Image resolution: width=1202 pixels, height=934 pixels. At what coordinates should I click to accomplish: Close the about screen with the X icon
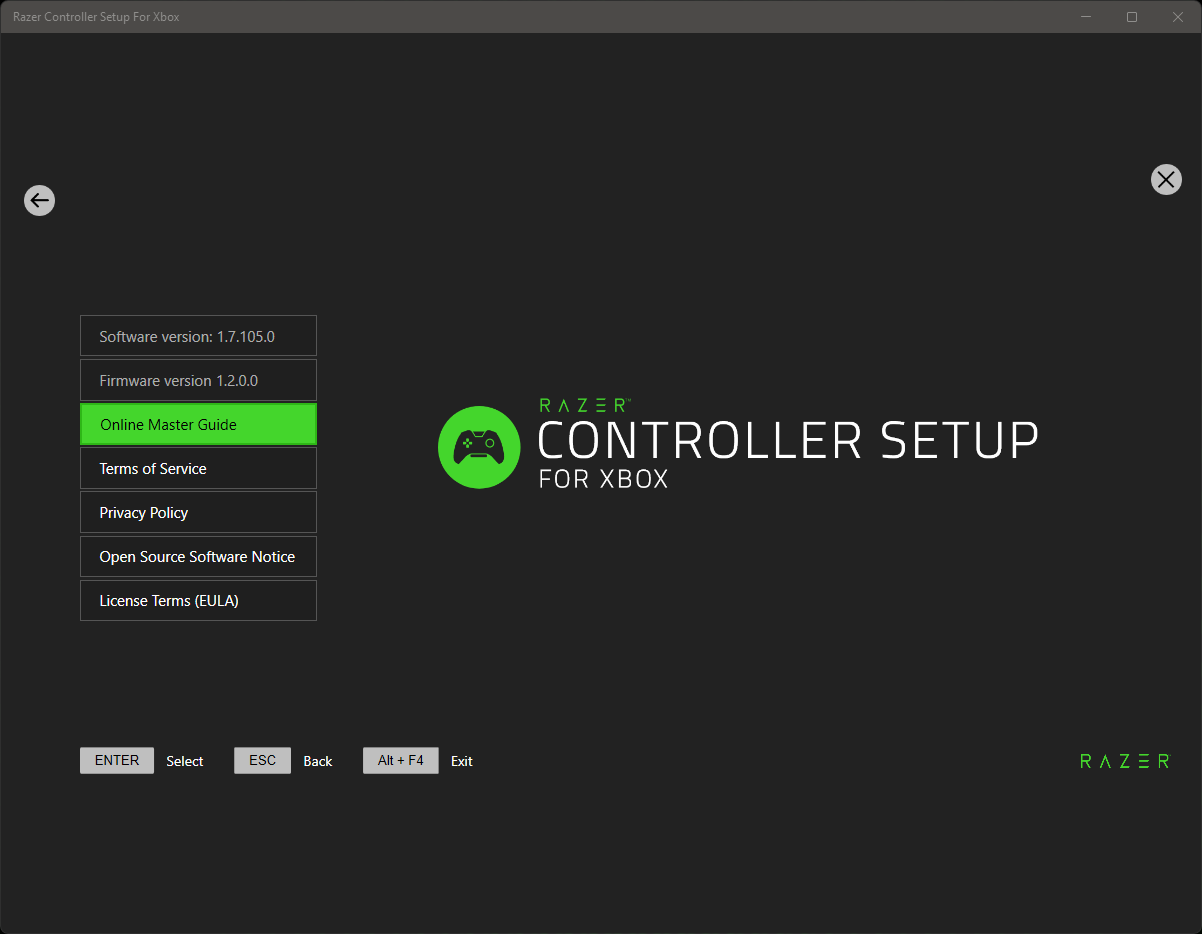point(1166,179)
